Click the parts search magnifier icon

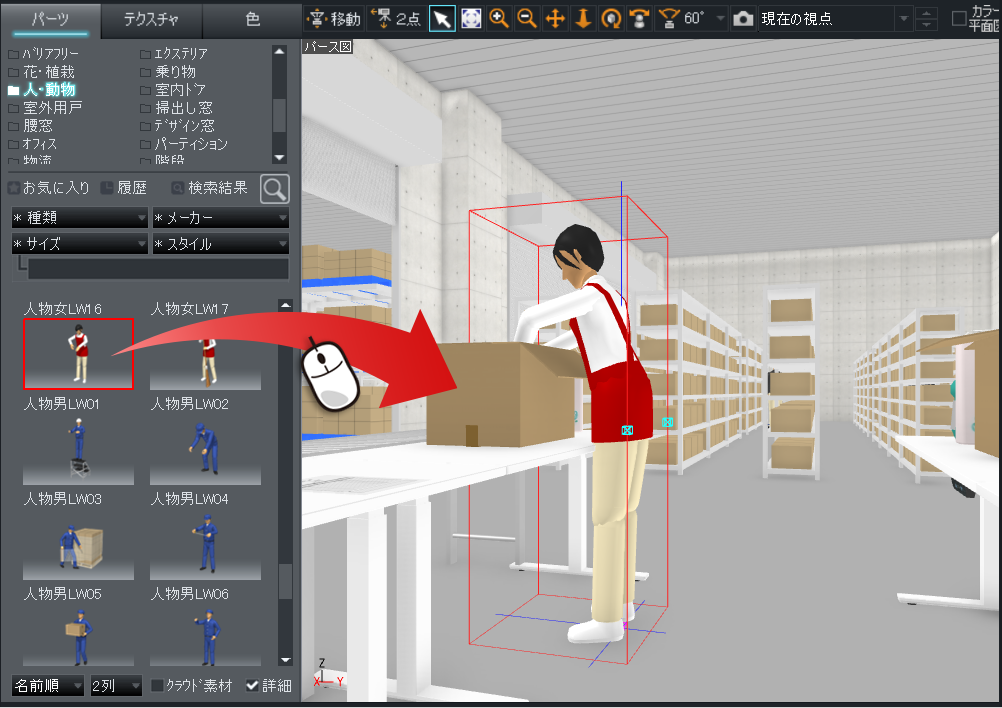pyautogui.click(x=275, y=188)
